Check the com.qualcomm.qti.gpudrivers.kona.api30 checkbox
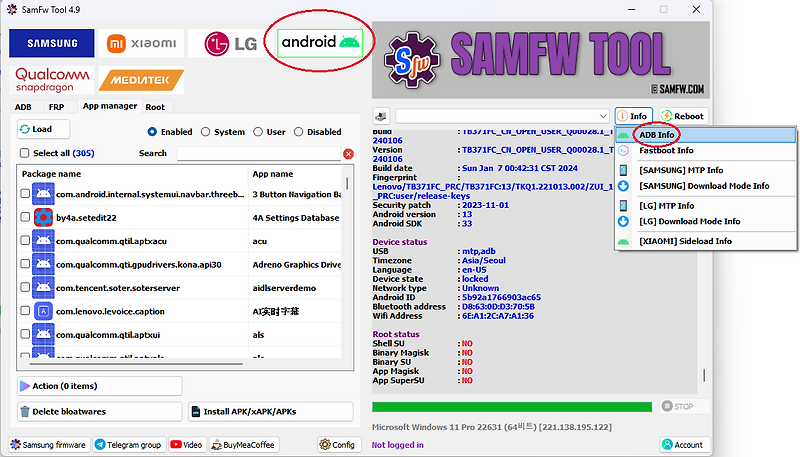Screen dimensions: 800x457 point(24,264)
